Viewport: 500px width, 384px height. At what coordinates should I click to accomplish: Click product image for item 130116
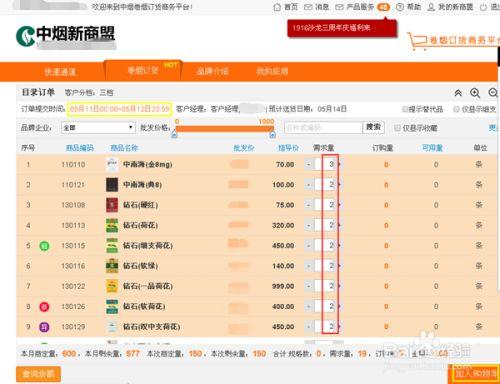pyautogui.click(x=112, y=266)
